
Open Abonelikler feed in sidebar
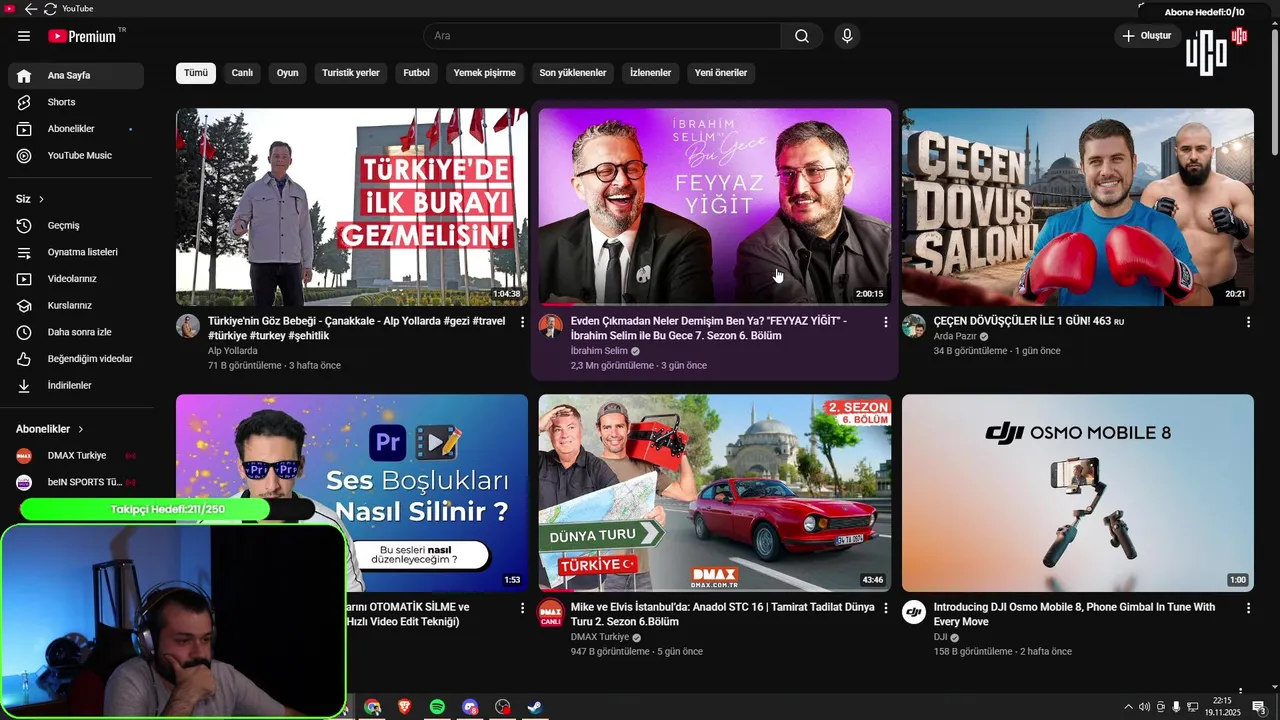pyautogui.click(x=76, y=129)
